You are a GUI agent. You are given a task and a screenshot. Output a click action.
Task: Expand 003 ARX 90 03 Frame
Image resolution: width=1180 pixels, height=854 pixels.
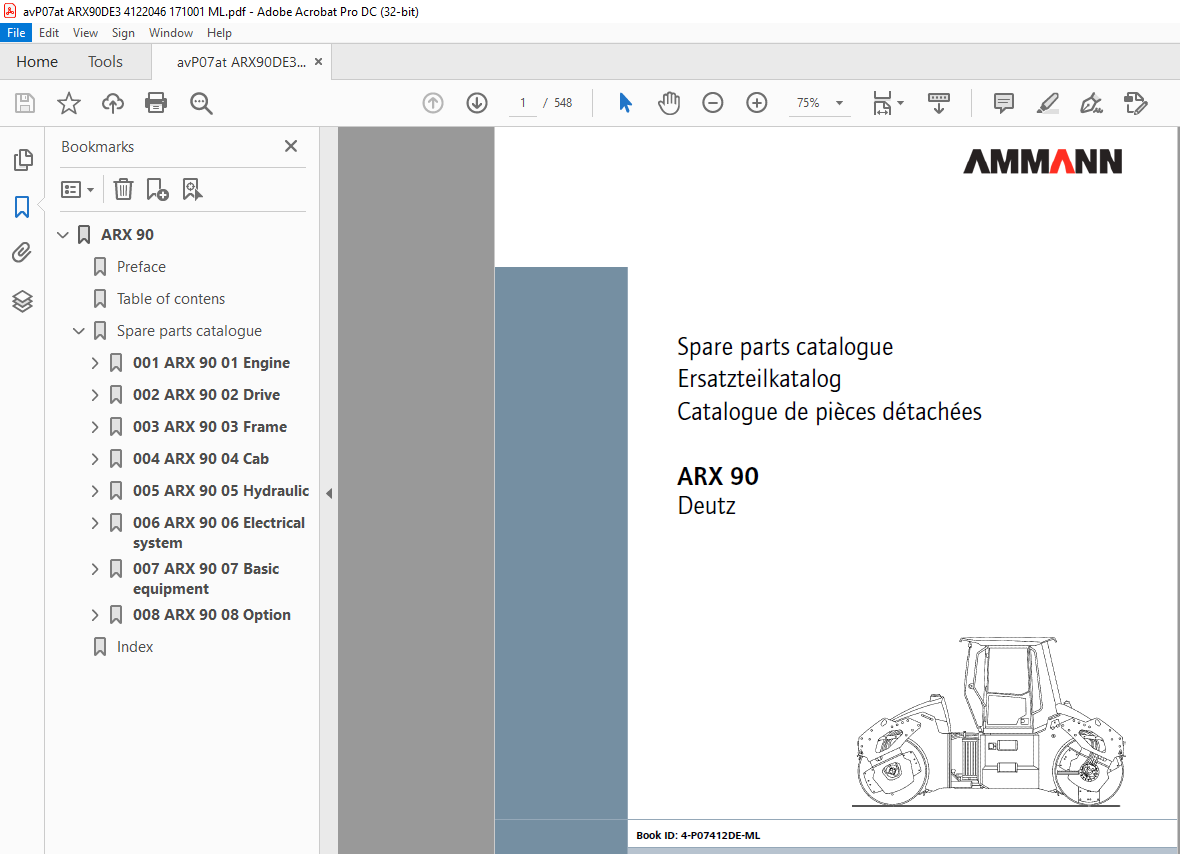95,427
